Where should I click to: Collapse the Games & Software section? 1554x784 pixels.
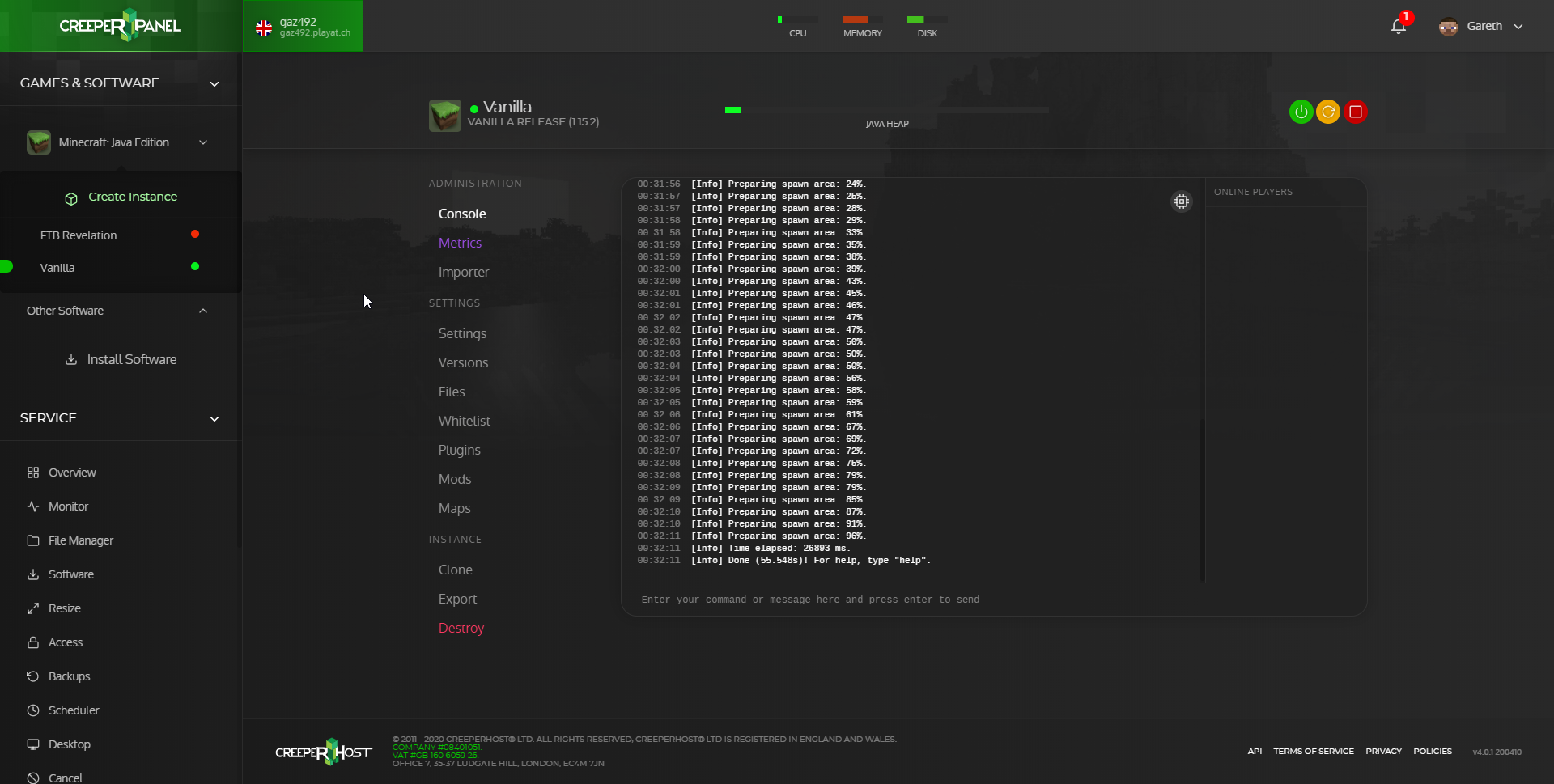(214, 83)
